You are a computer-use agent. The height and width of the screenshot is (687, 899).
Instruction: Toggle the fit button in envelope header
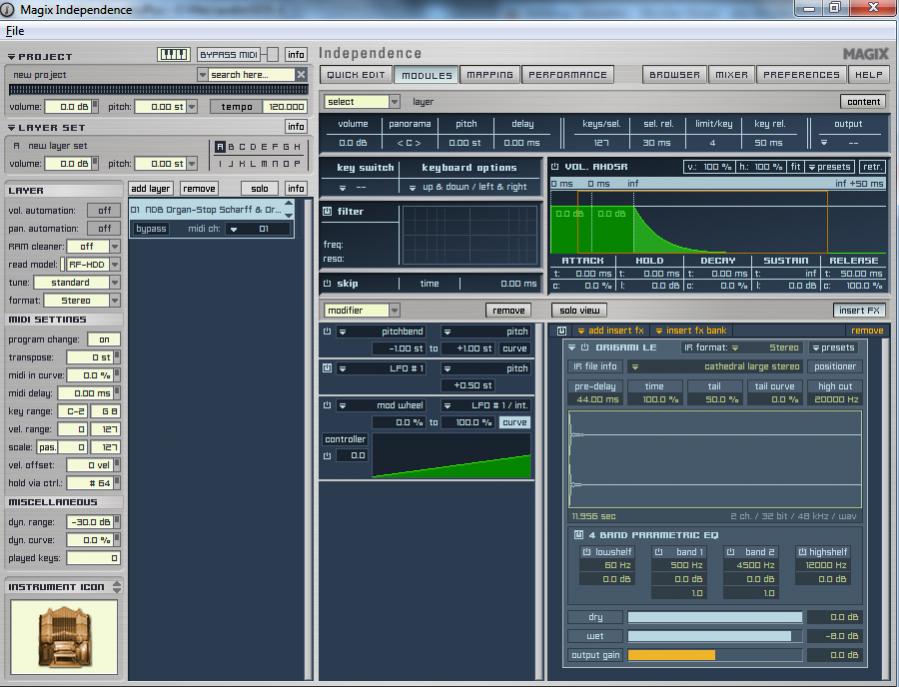pyautogui.click(x=795, y=167)
